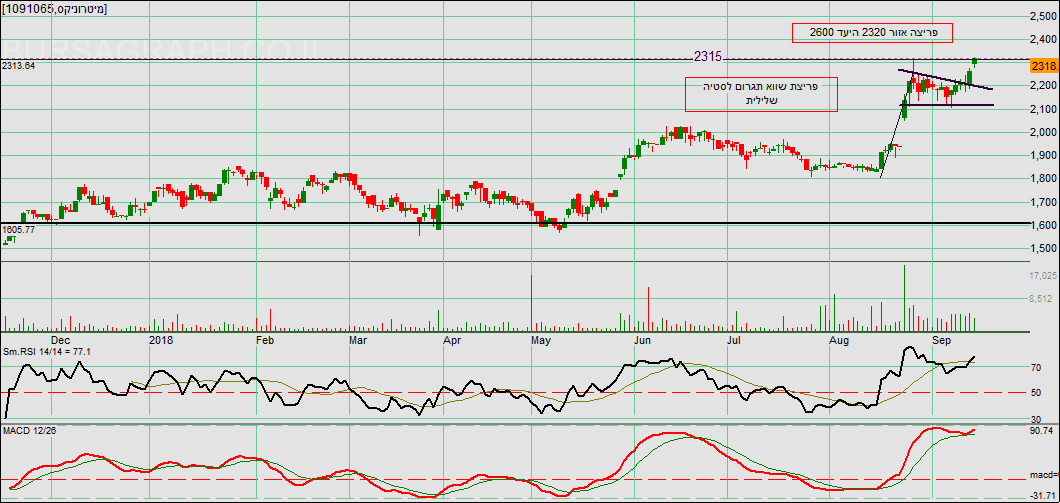1060x503 pixels.
Task: Select the latest green breakout candle
Action: 974,61
